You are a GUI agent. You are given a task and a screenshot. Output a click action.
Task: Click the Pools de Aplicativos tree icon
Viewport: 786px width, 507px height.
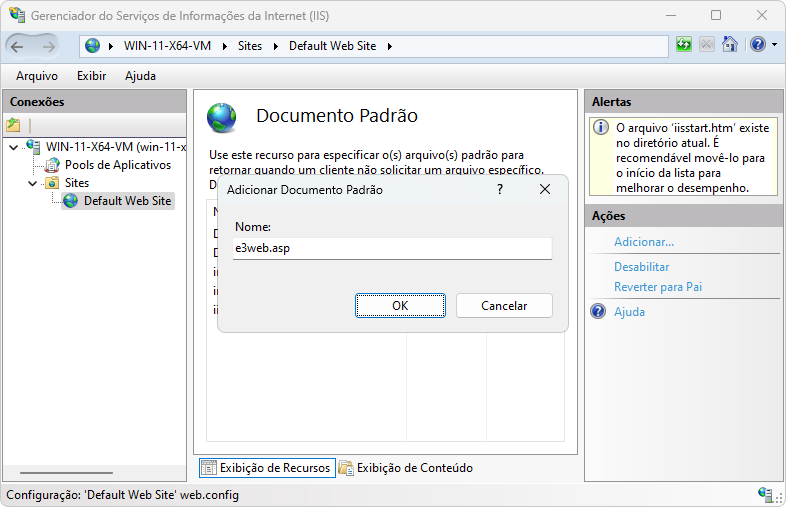pyautogui.click(x=52, y=165)
